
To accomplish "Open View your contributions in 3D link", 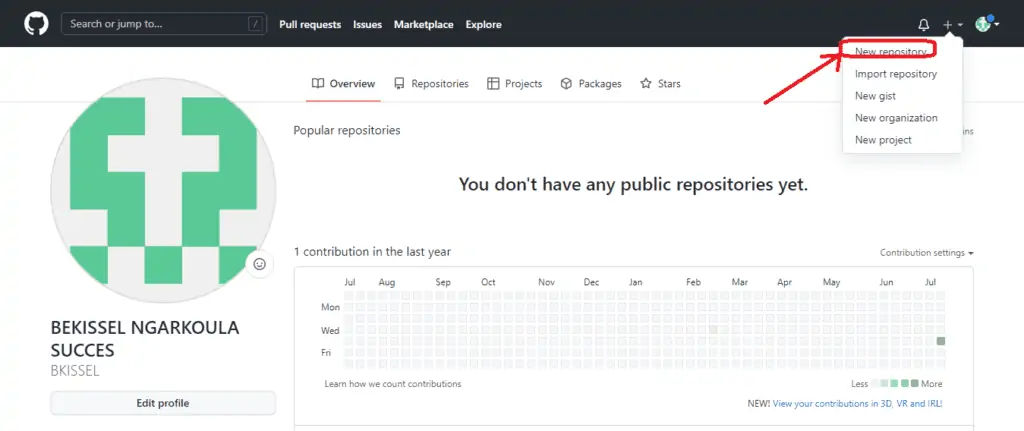I will pyautogui.click(x=857, y=404).
